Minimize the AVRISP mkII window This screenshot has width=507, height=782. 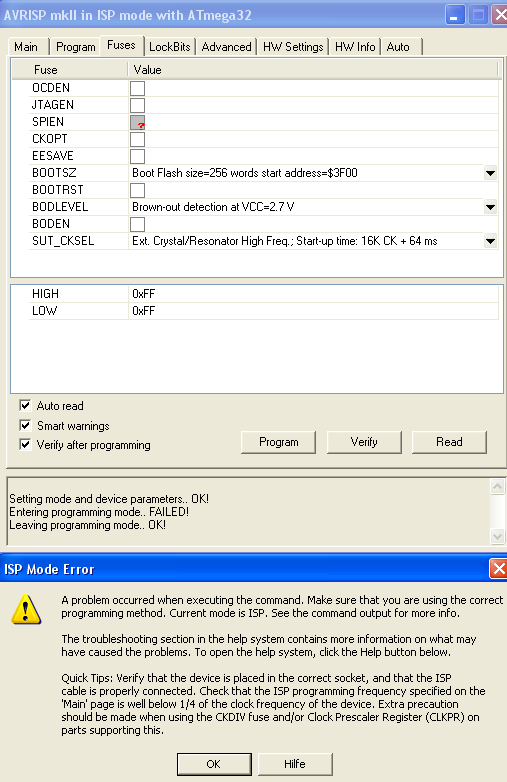[x=454, y=15]
